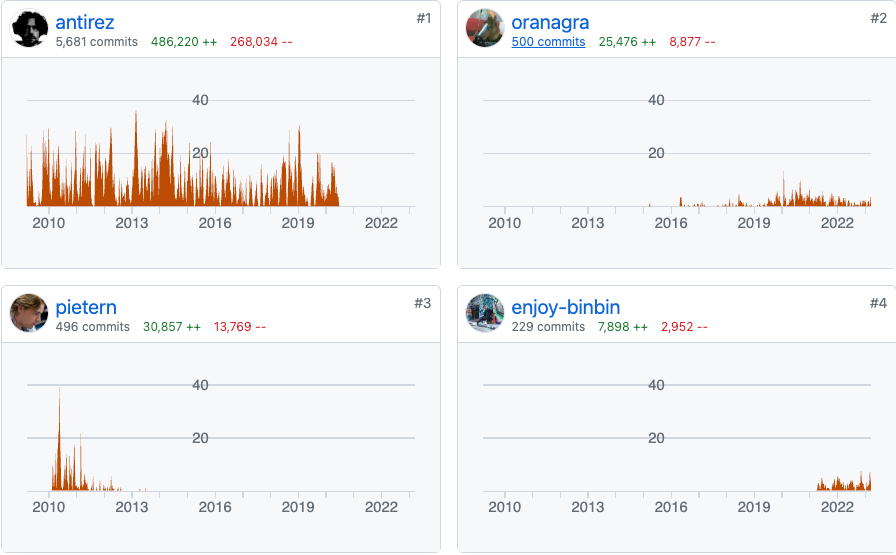Open pietern's avatar profile picture
896x555 pixels.
(x=29, y=313)
